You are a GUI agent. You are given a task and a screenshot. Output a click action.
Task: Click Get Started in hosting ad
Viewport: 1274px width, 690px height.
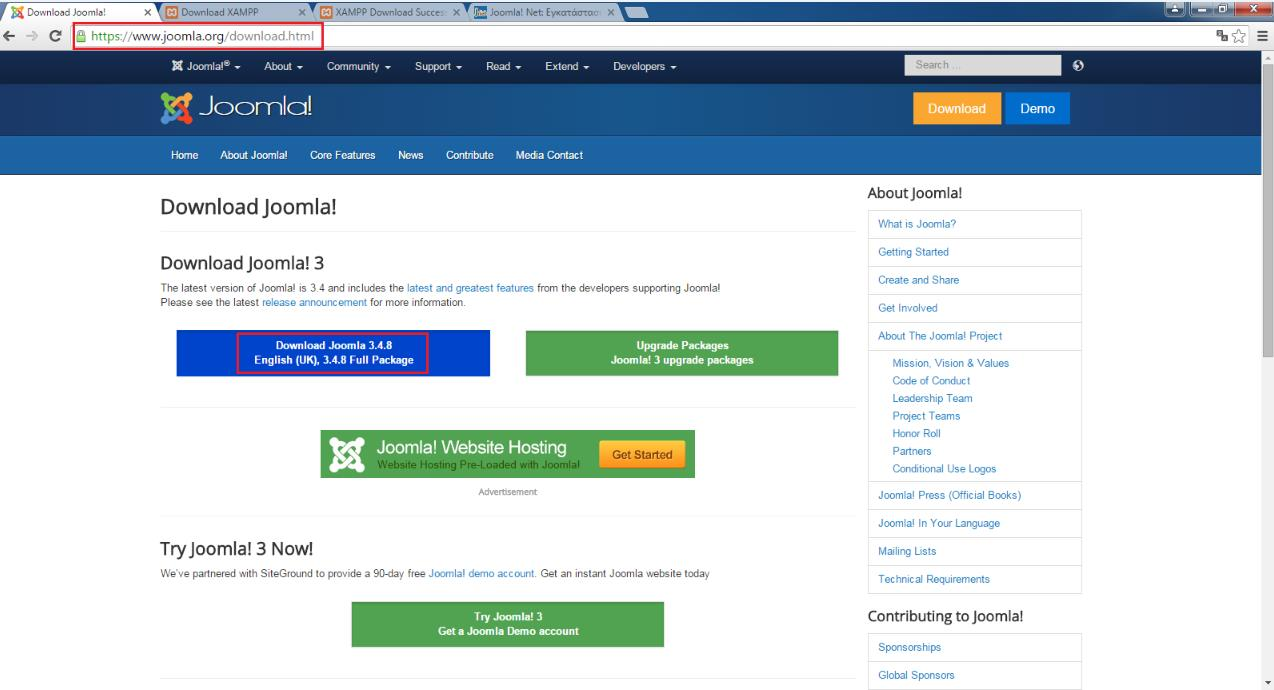[x=642, y=454]
